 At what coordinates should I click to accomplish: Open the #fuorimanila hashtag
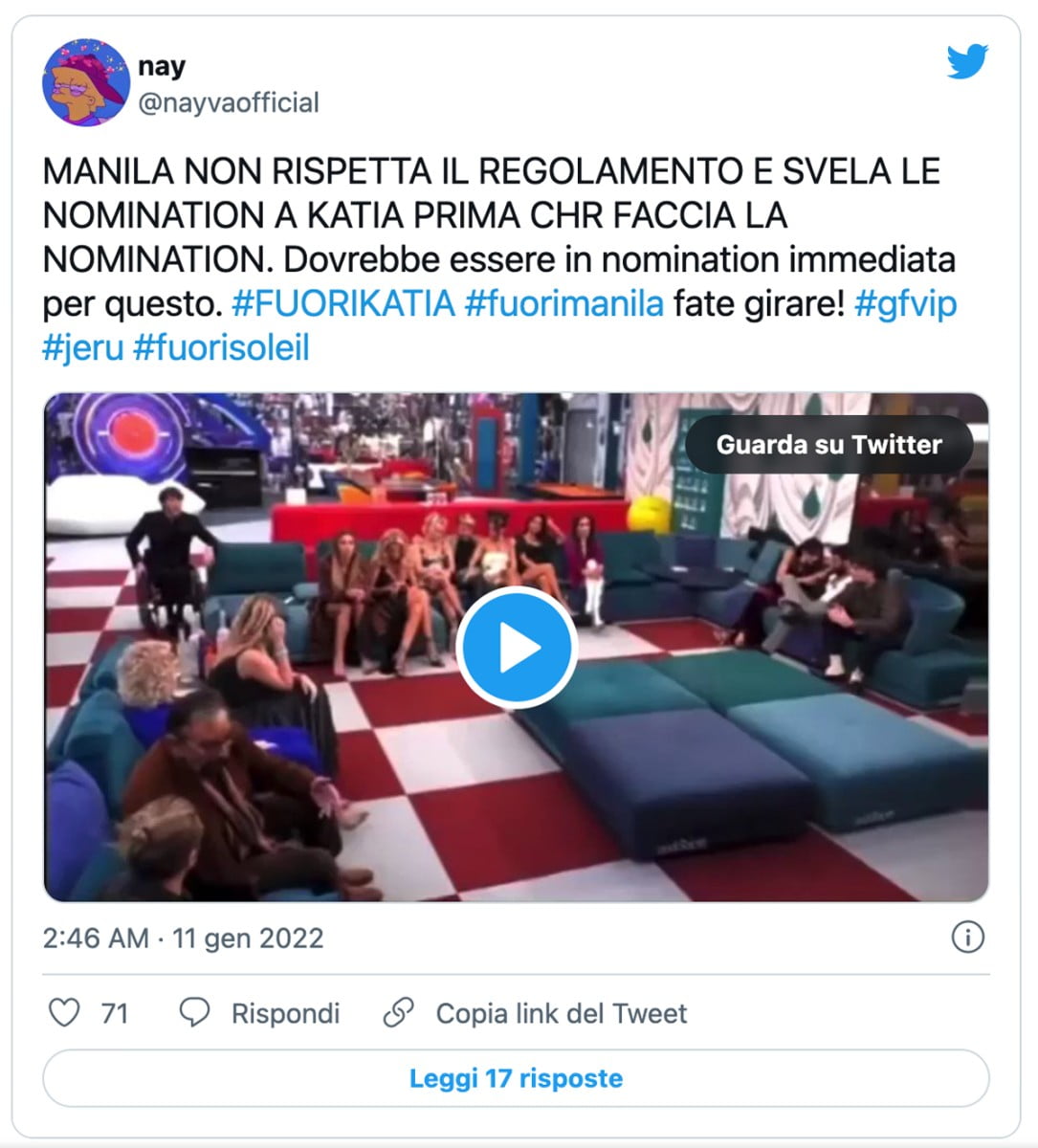tap(564, 302)
